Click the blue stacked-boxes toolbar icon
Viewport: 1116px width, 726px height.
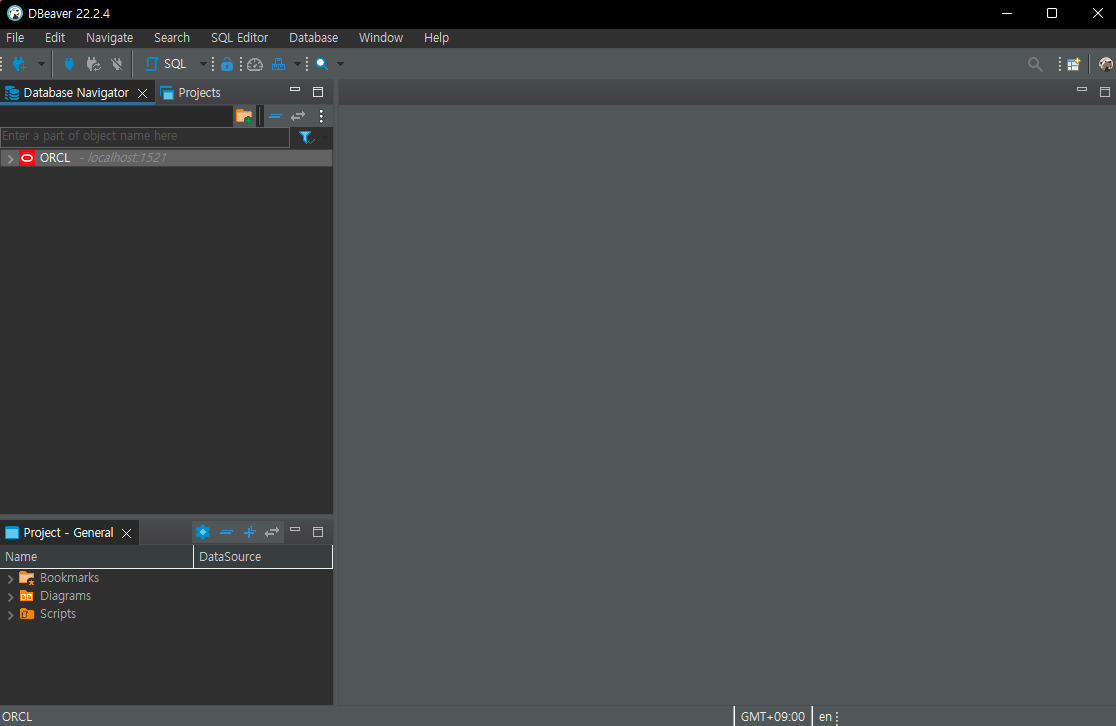[278, 64]
